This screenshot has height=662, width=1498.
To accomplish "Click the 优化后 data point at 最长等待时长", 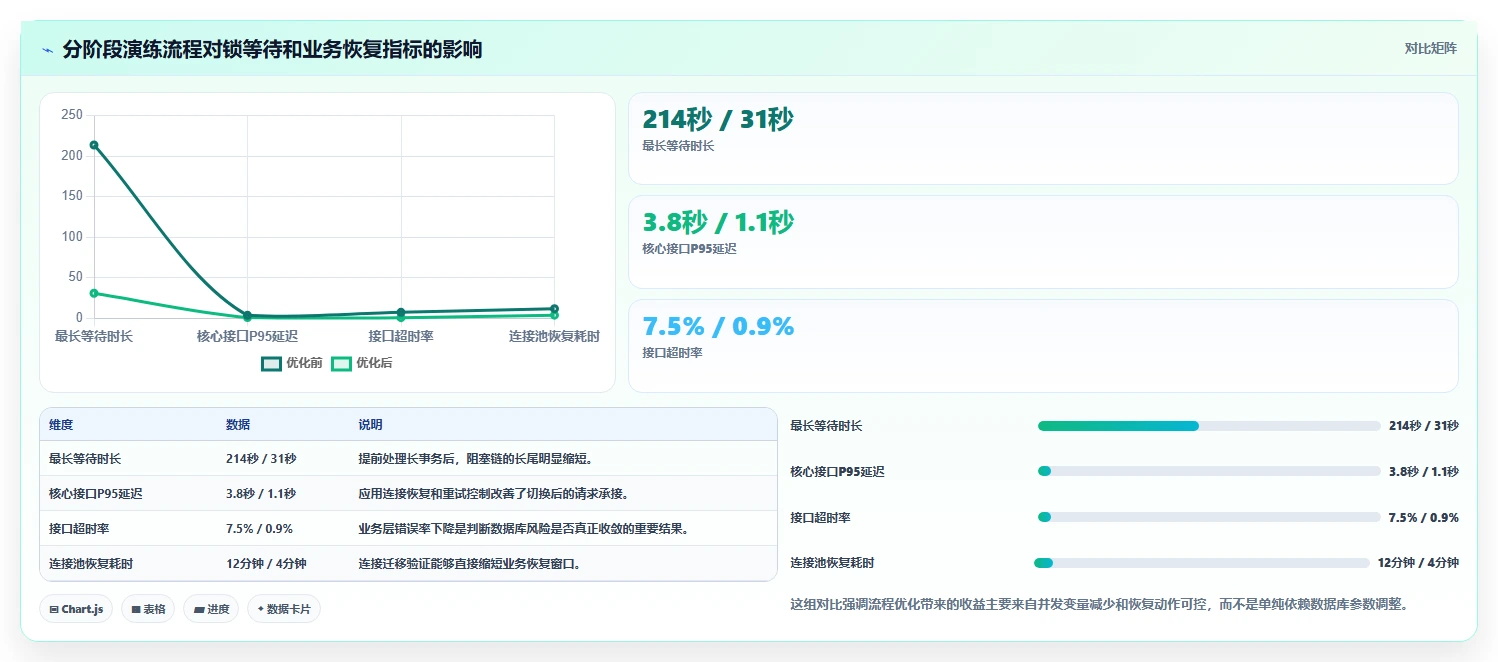I will tap(94, 293).
